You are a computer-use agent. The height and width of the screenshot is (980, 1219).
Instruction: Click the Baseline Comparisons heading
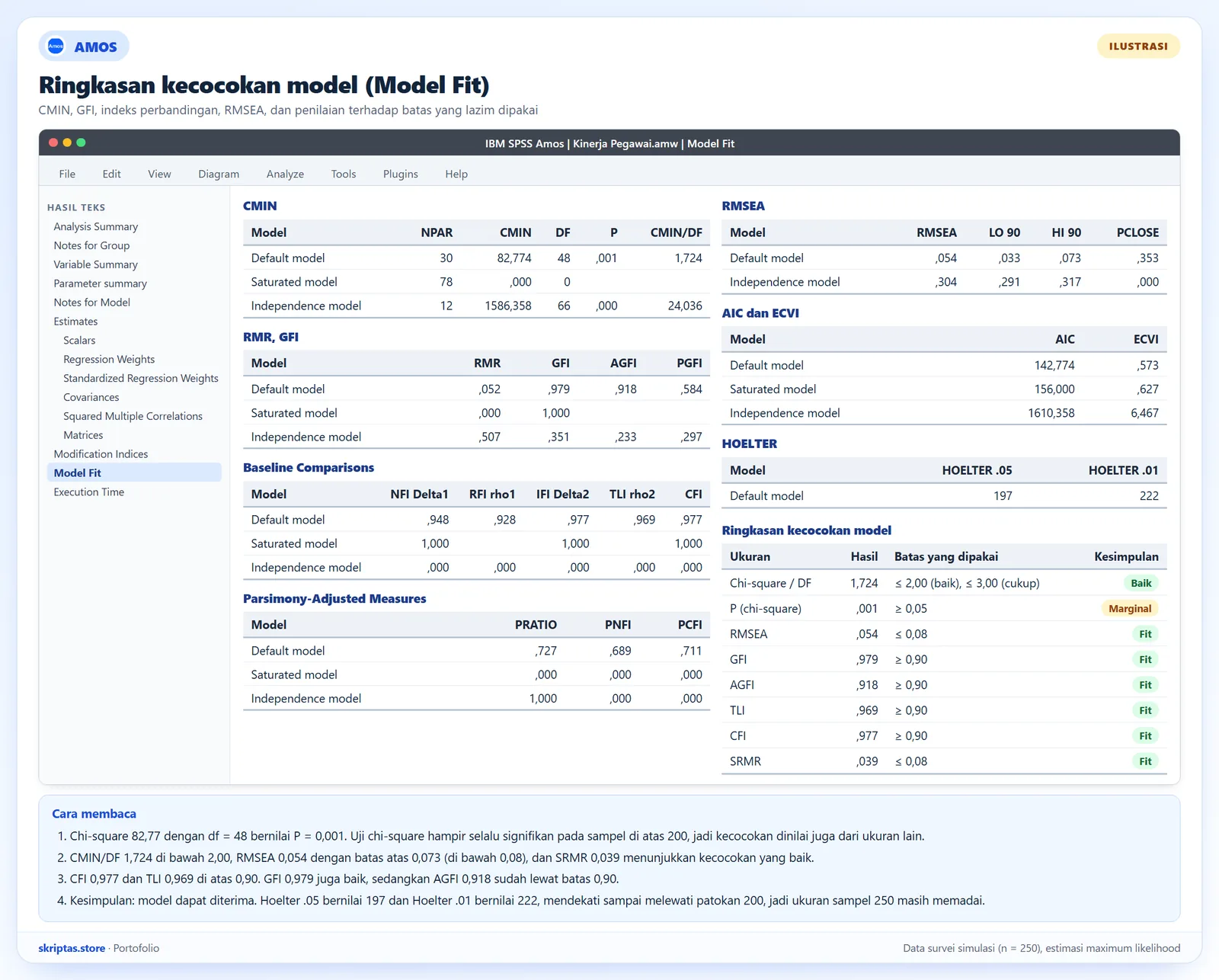[309, 468]
